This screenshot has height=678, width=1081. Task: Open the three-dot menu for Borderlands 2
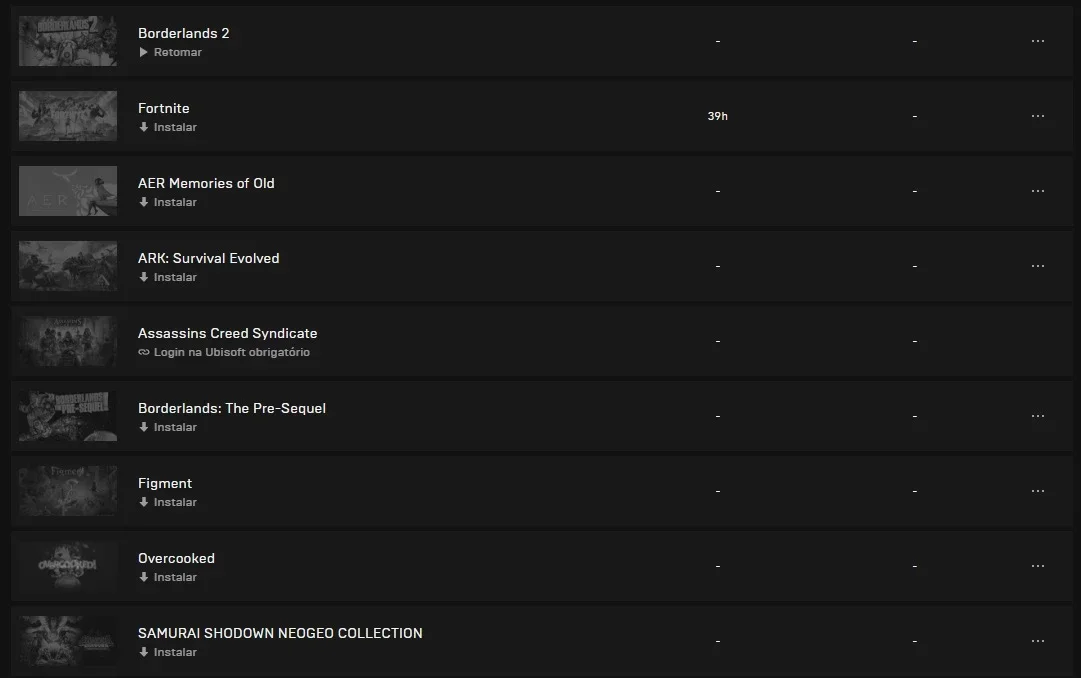tap(1038, 41)
